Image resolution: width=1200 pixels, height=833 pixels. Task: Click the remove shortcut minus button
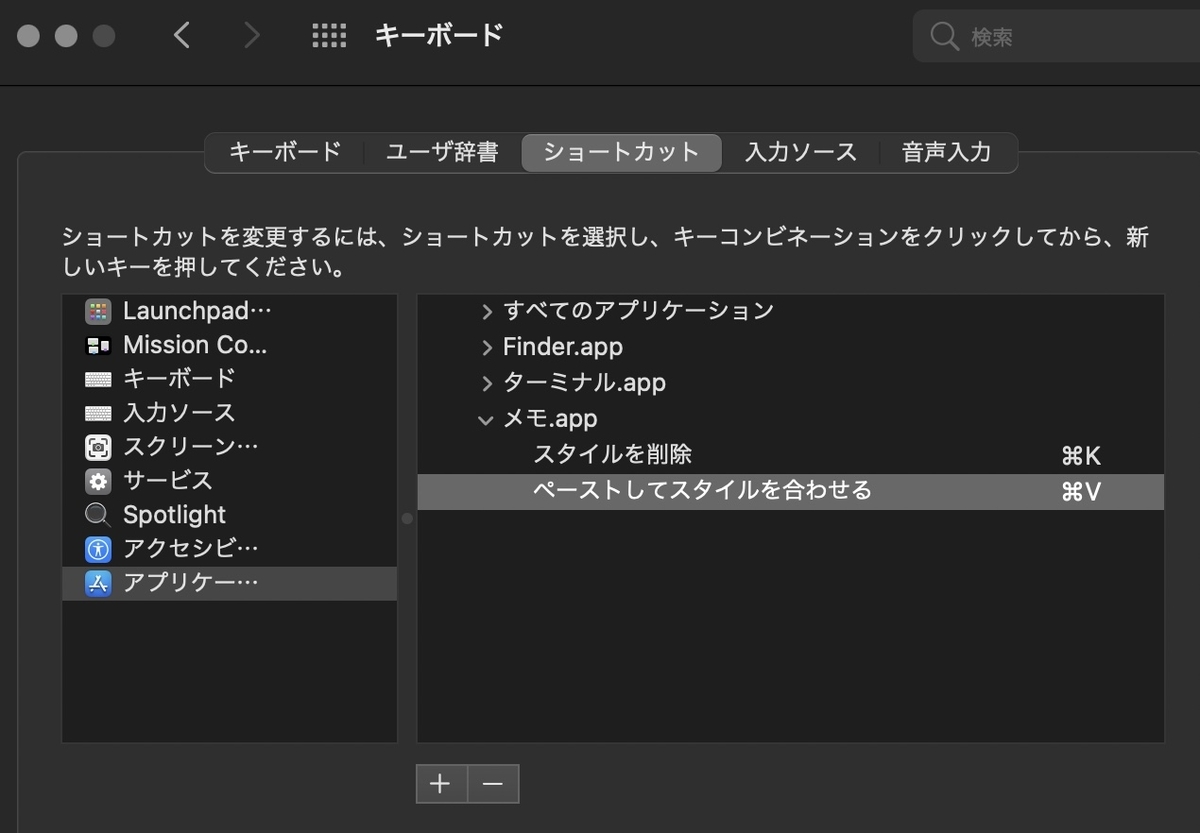[x=492, y=784]
